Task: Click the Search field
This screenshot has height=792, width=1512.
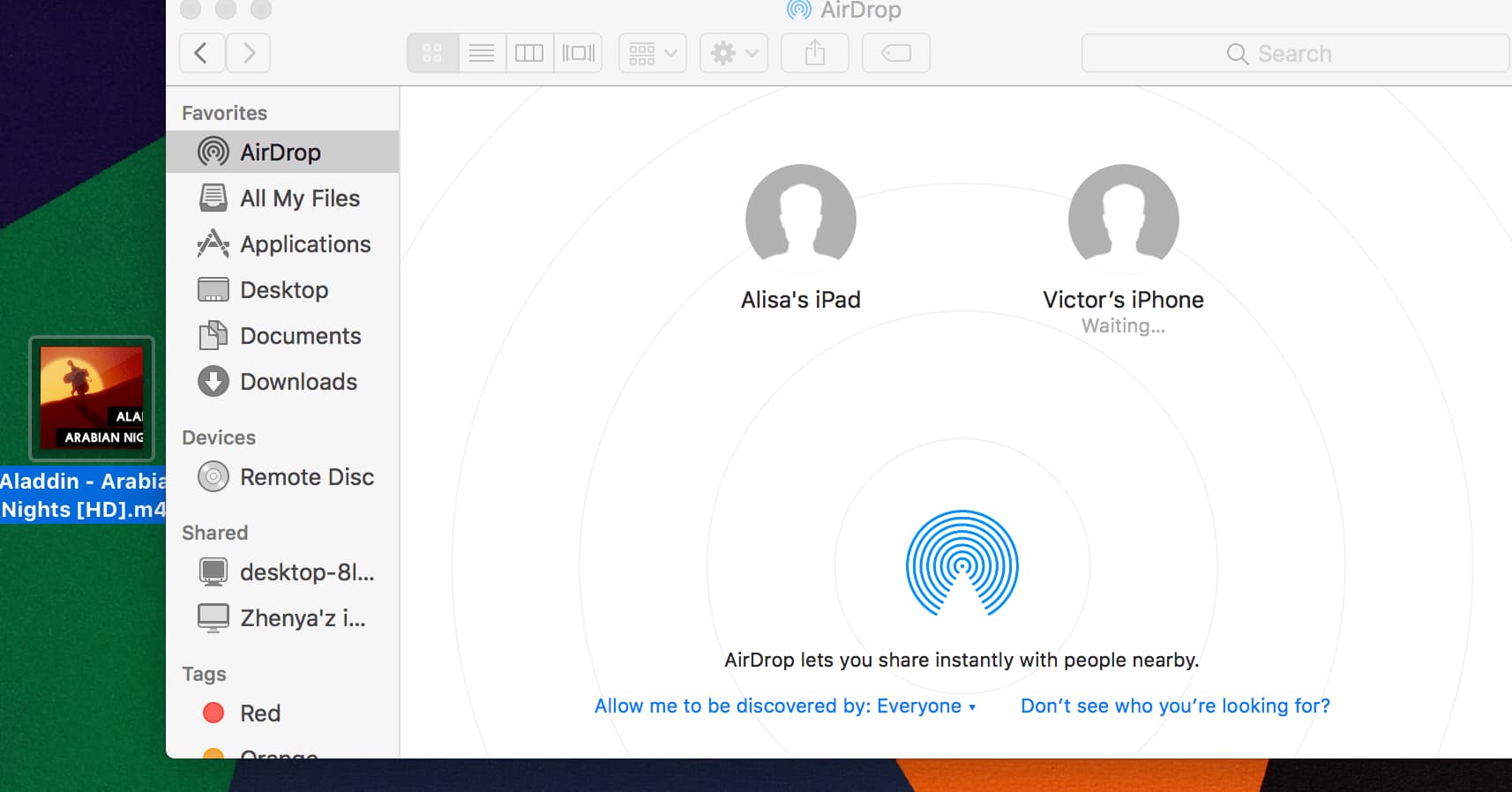Action: (1294, 54)
